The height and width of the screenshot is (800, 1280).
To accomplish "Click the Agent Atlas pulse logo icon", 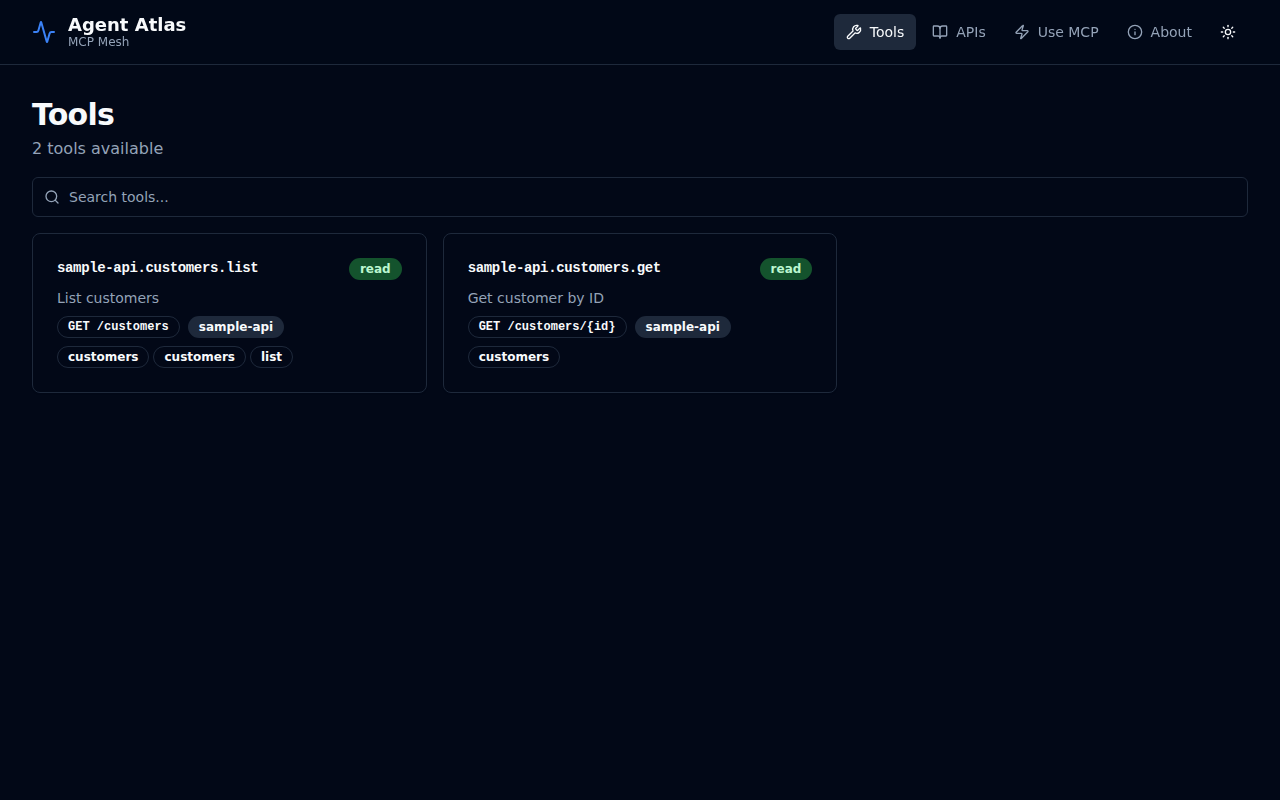I will 44,32.
